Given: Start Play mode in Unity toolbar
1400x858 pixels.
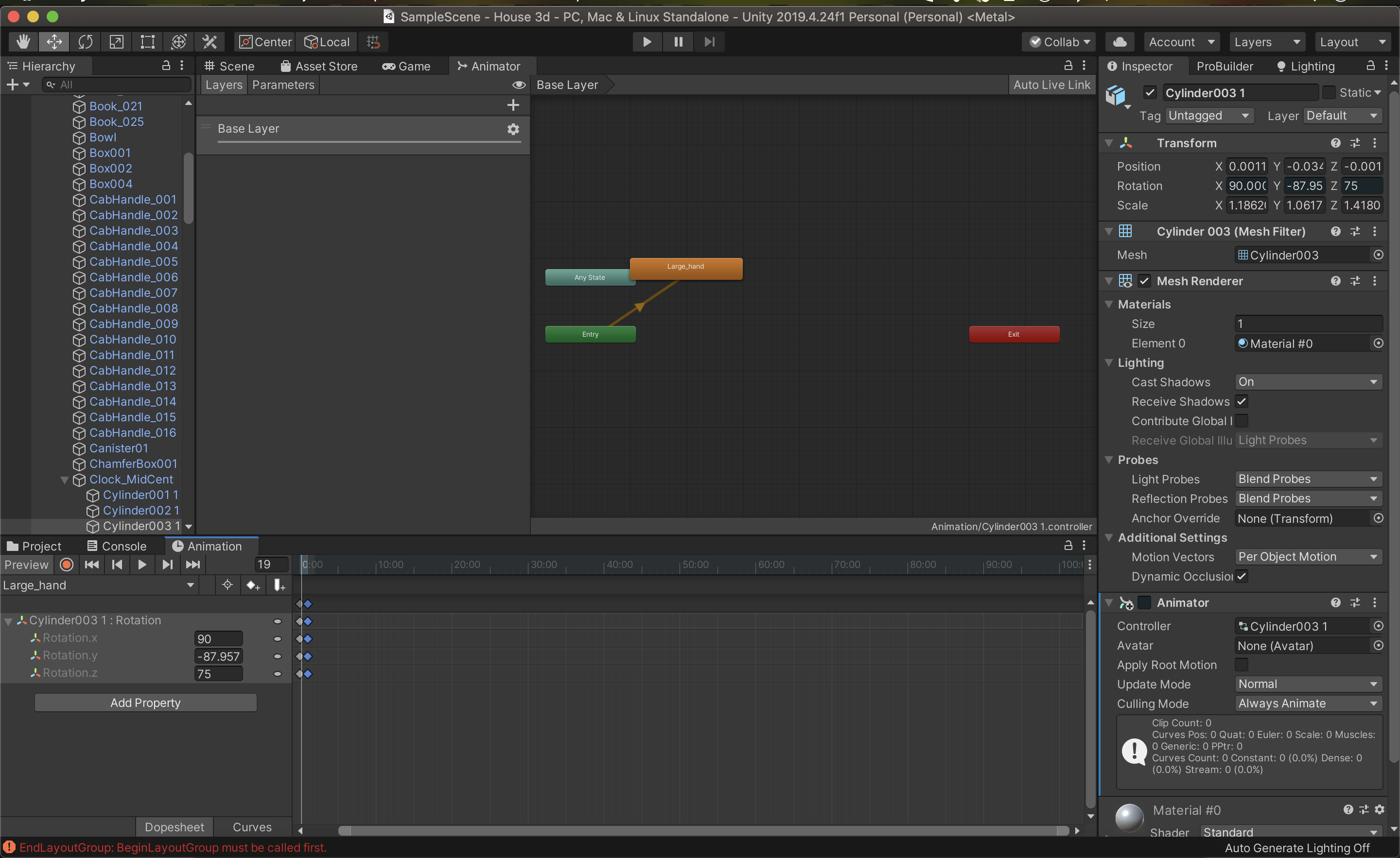Looking at the screenshot, I should [647, 41].
